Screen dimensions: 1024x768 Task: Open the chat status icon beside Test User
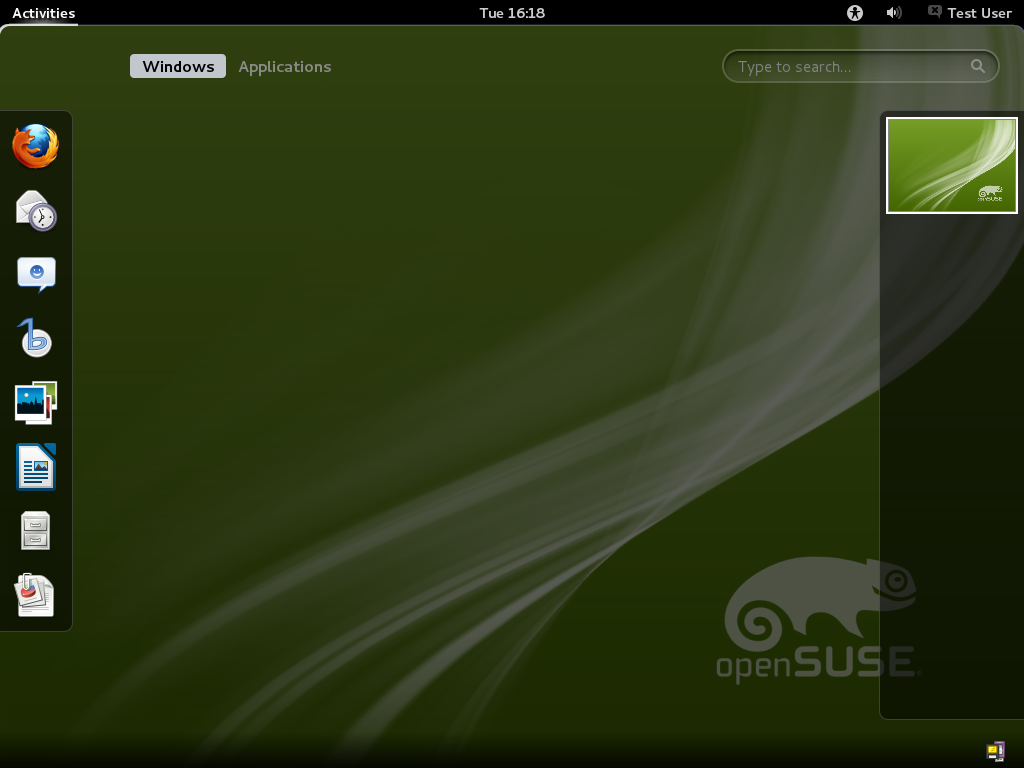pos(935,12)
